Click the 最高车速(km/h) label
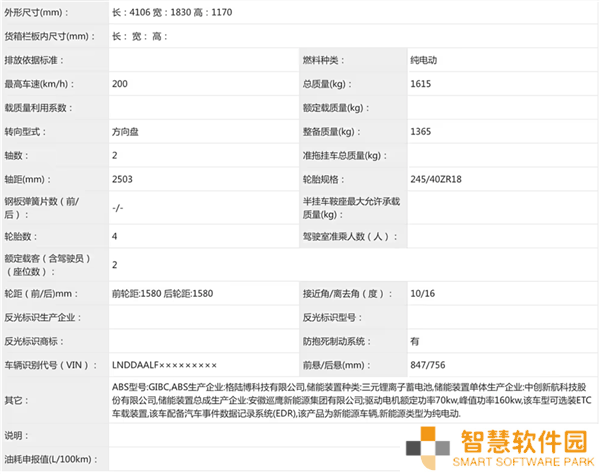Screen dimensions: 600x474 point(39,84)
